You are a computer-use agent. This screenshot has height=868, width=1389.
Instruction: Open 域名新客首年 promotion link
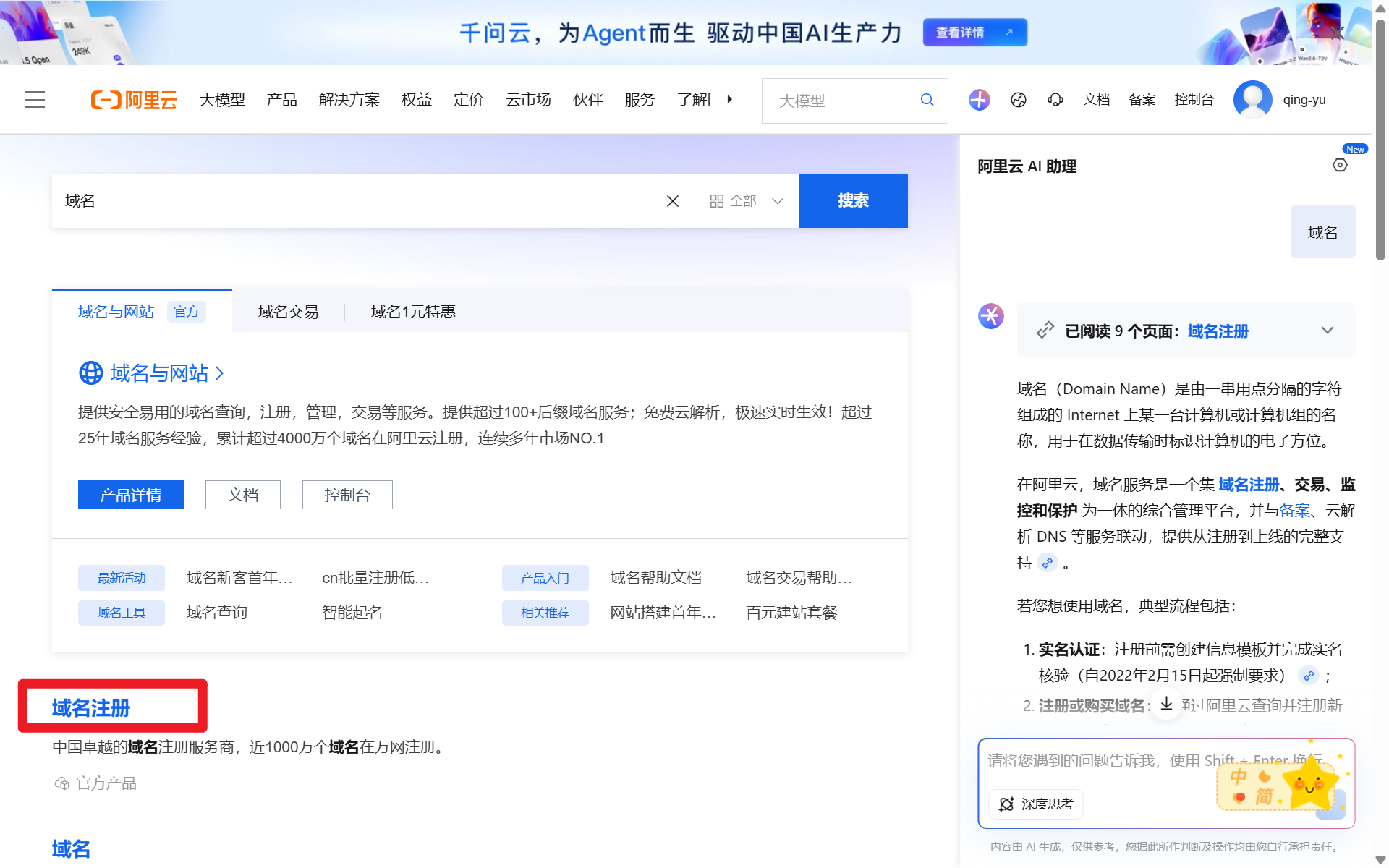point(239,578)
